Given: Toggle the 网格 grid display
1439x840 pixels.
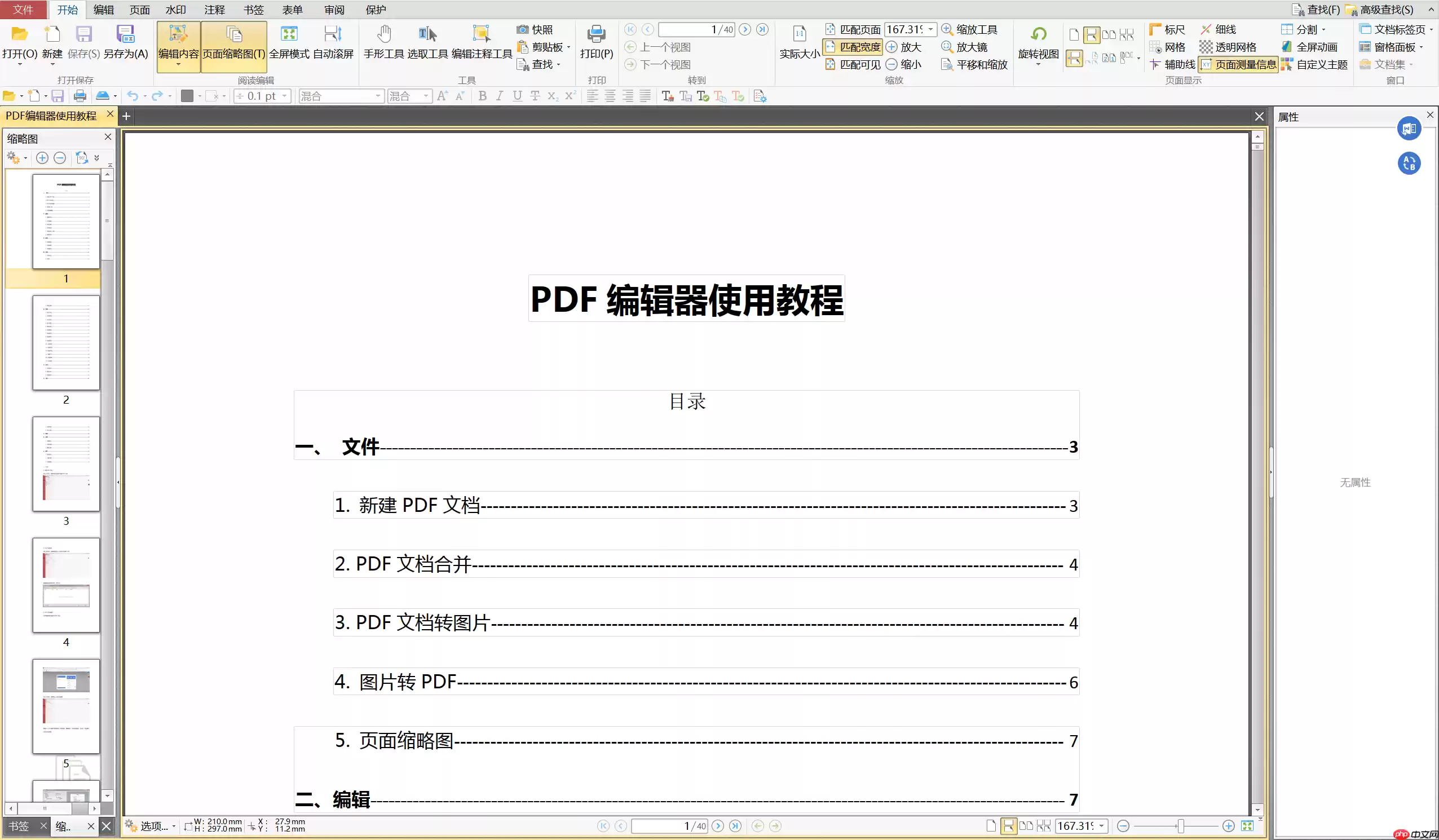Looking at the screenshot, I should [x=1168, y=47].
